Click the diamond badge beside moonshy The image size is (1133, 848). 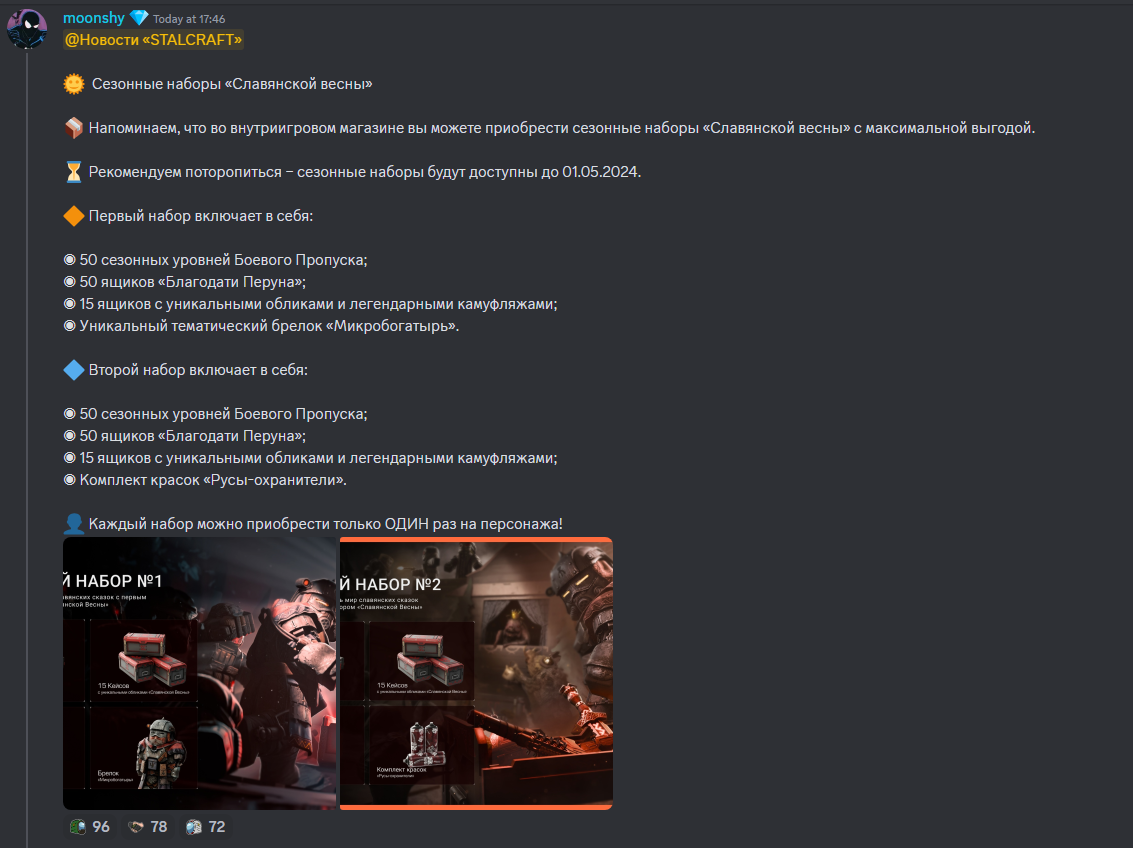139,18
